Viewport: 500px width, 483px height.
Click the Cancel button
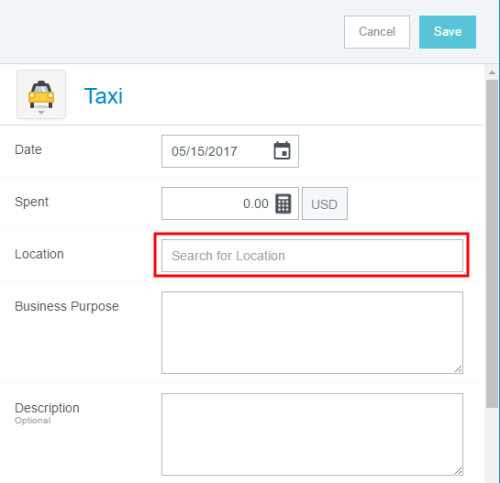pos(377,32)
